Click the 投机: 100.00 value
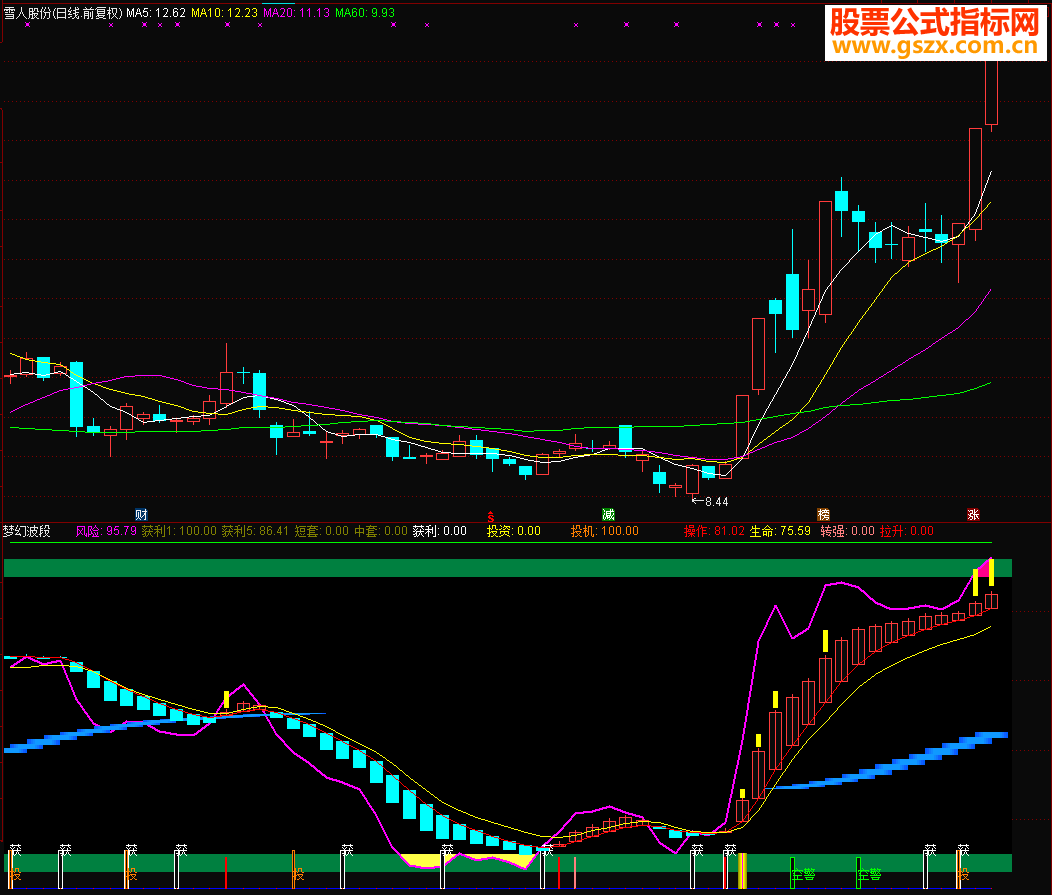This screenshot has height=895, width=1052. point(604,531)
